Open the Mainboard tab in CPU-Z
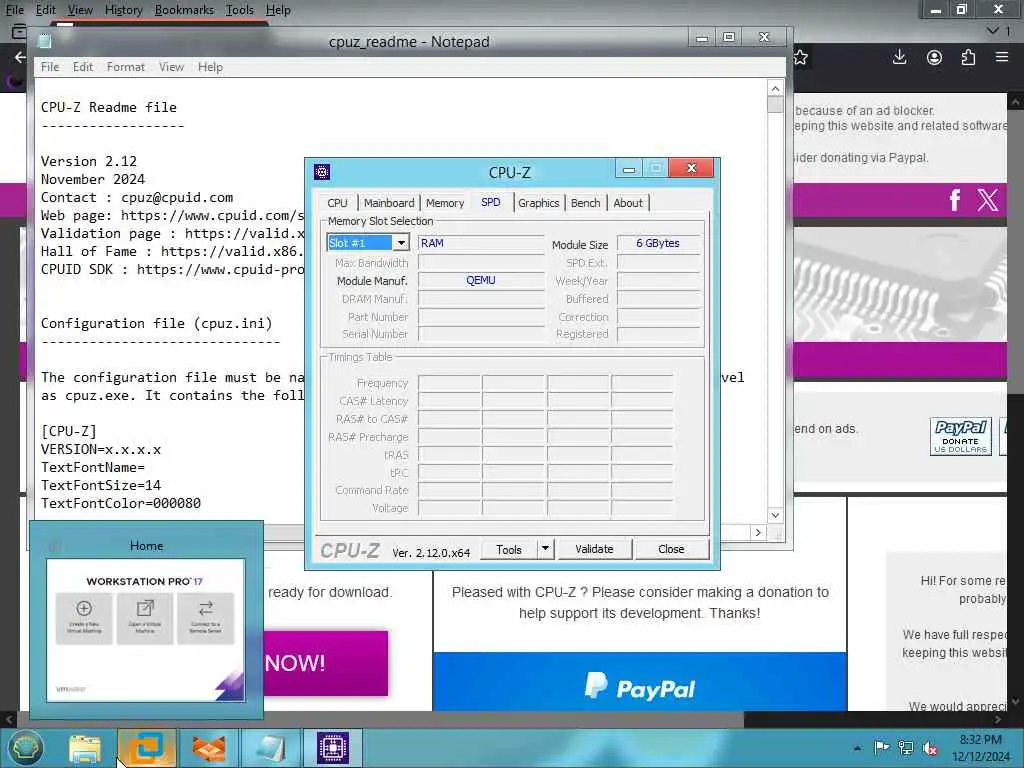Viewport: 1024px width, 768px height. tap(389, 203)
